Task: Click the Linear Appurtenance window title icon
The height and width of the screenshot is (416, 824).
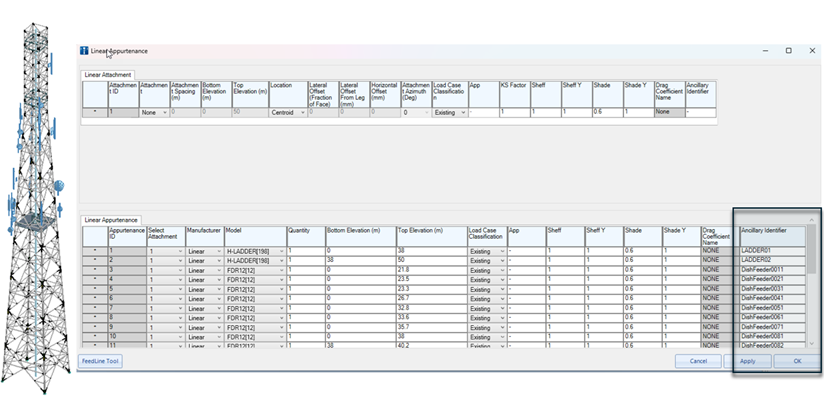Action: (x=84, y=50)
